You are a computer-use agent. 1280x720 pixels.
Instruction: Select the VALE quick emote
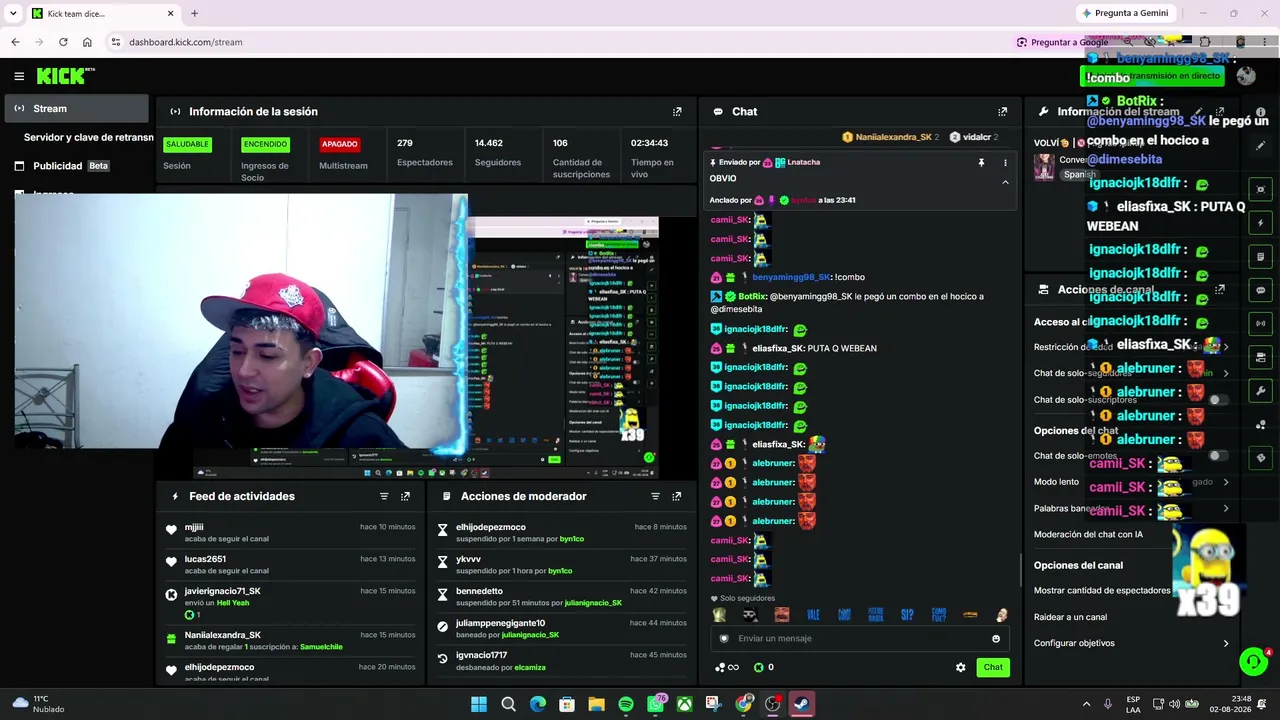point(813,615)
